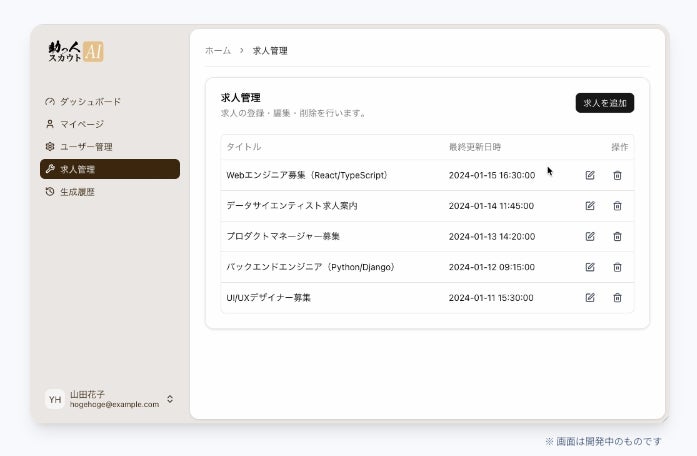Select UI/UXデザイナー募集 title

coord(268,298)
